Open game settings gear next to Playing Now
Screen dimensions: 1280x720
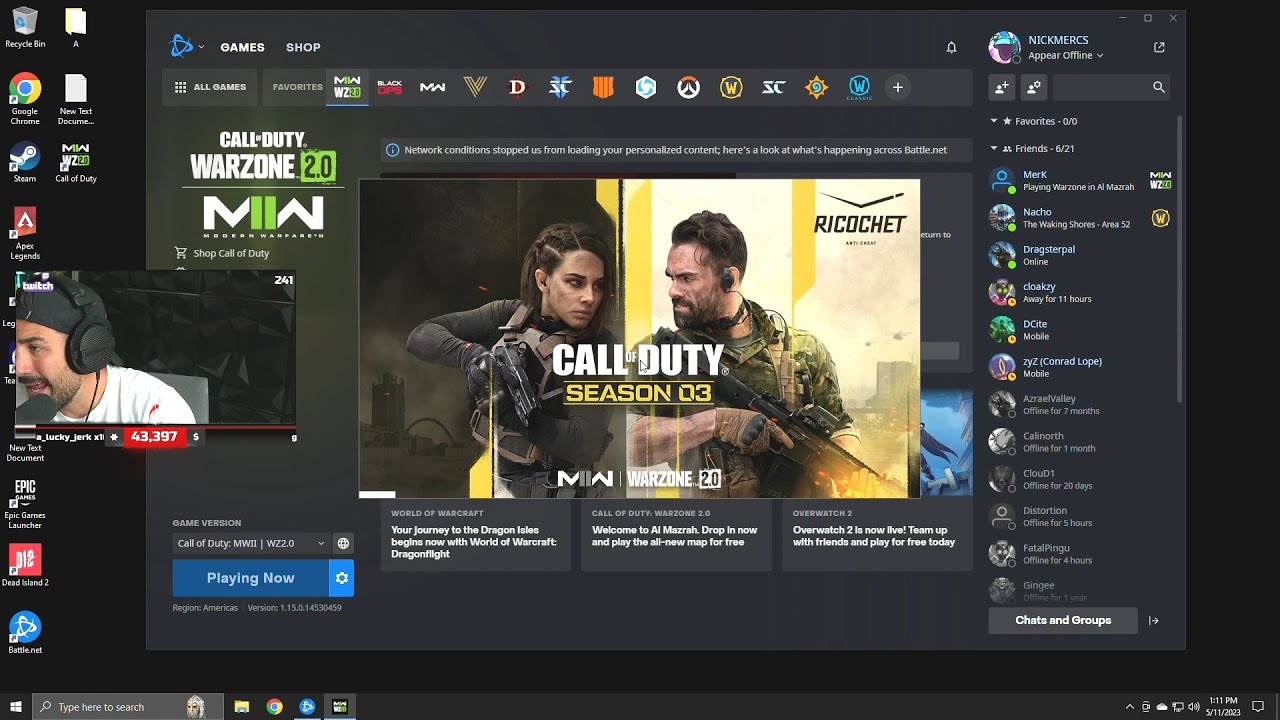[x=342, y=578]
